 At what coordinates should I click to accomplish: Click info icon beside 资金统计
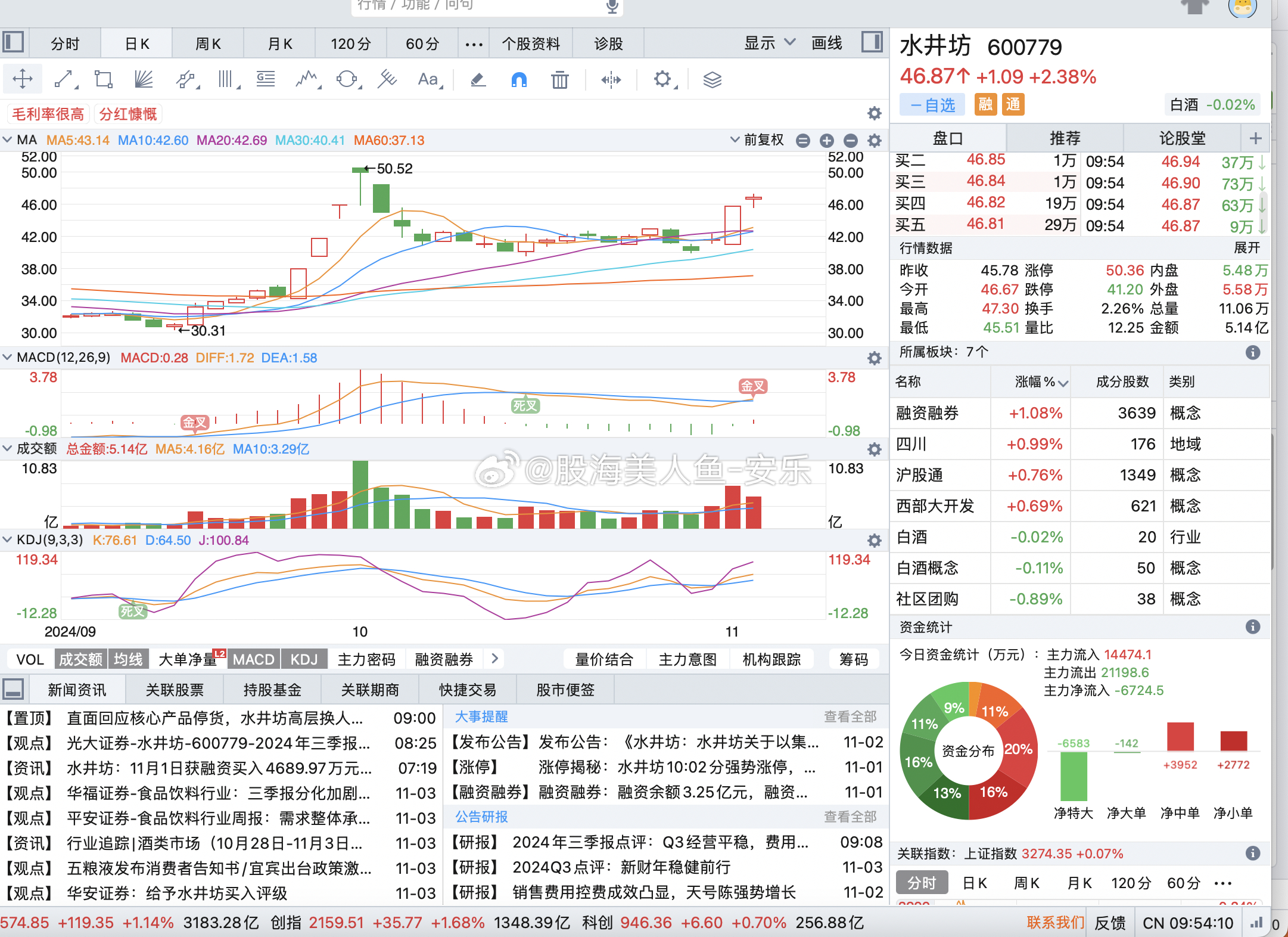click(x=1253, y=626)
